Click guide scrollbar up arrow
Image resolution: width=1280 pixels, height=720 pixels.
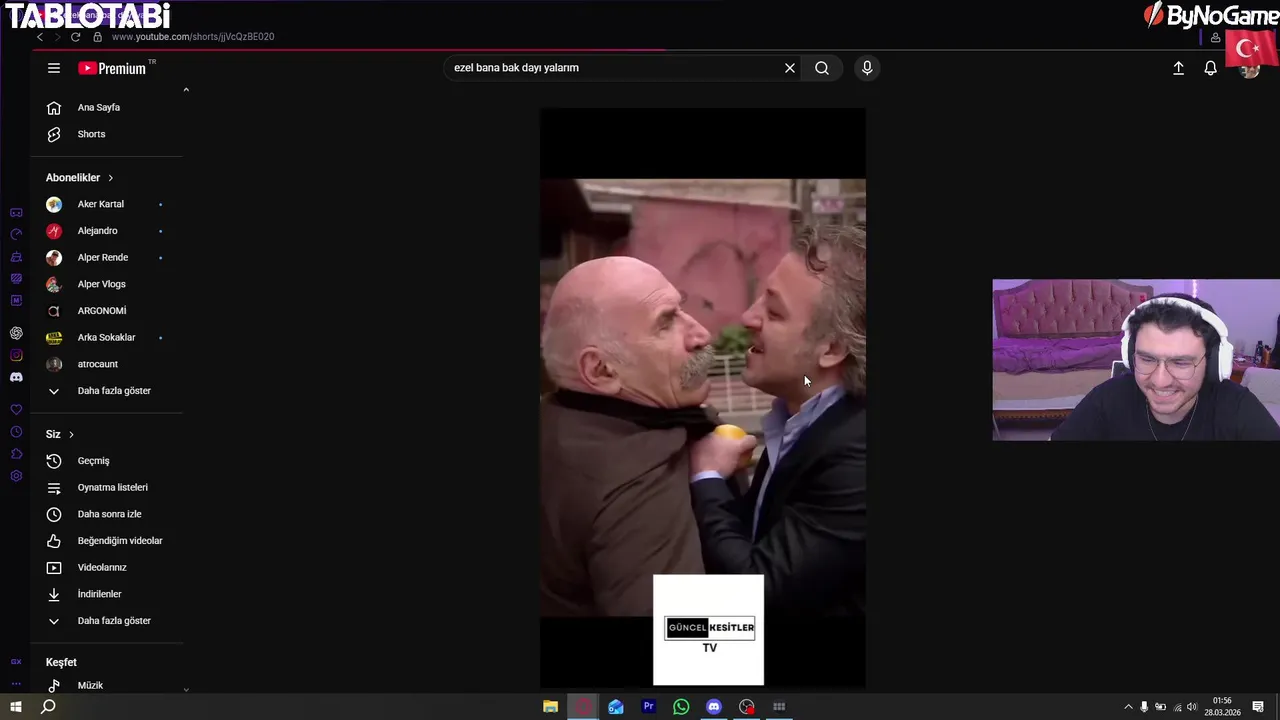click(x=186, y=90)
